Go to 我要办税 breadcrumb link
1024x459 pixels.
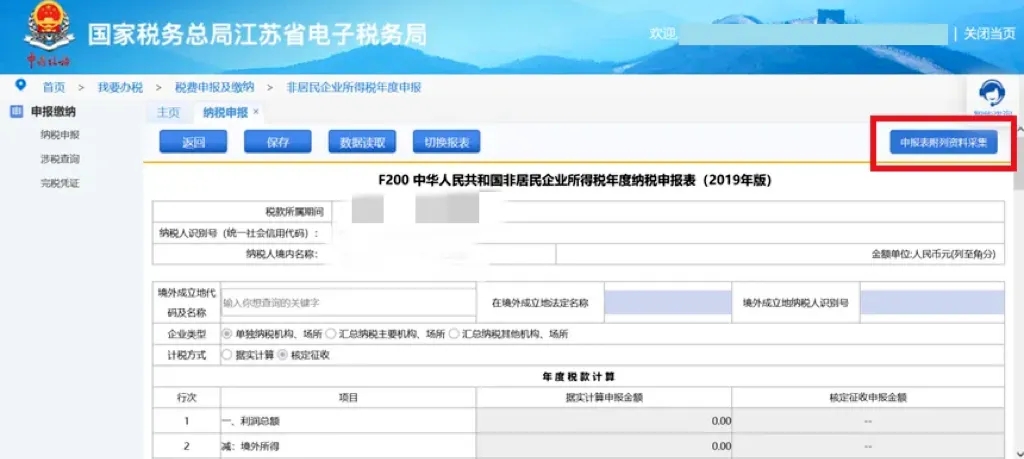click(x=120, y=87)
